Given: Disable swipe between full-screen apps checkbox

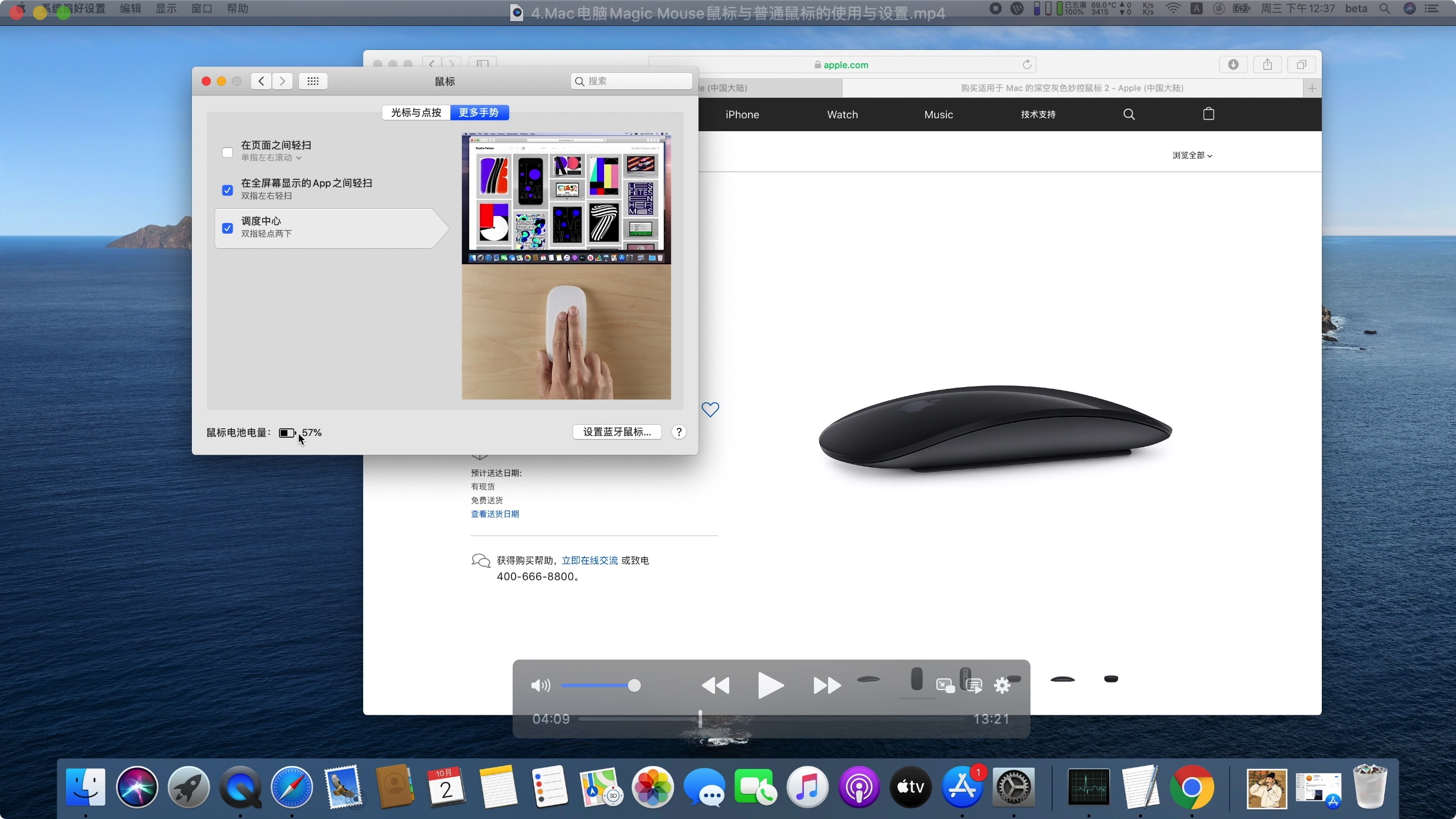Looking at the screenshot, I should pos(227,190).
